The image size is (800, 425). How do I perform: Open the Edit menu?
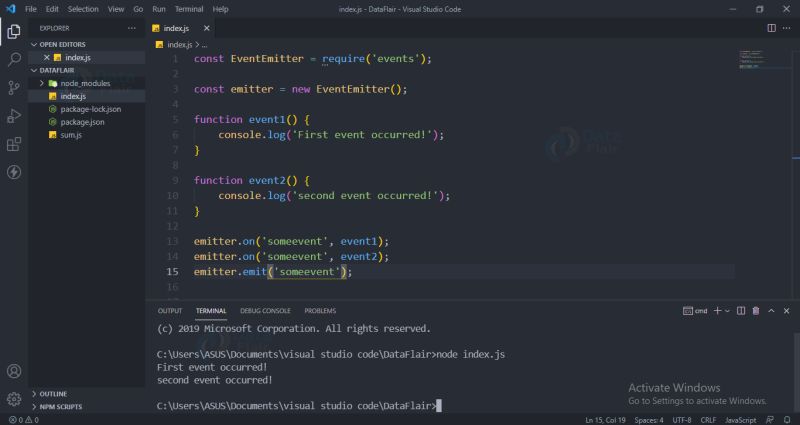tap(52, 9)
